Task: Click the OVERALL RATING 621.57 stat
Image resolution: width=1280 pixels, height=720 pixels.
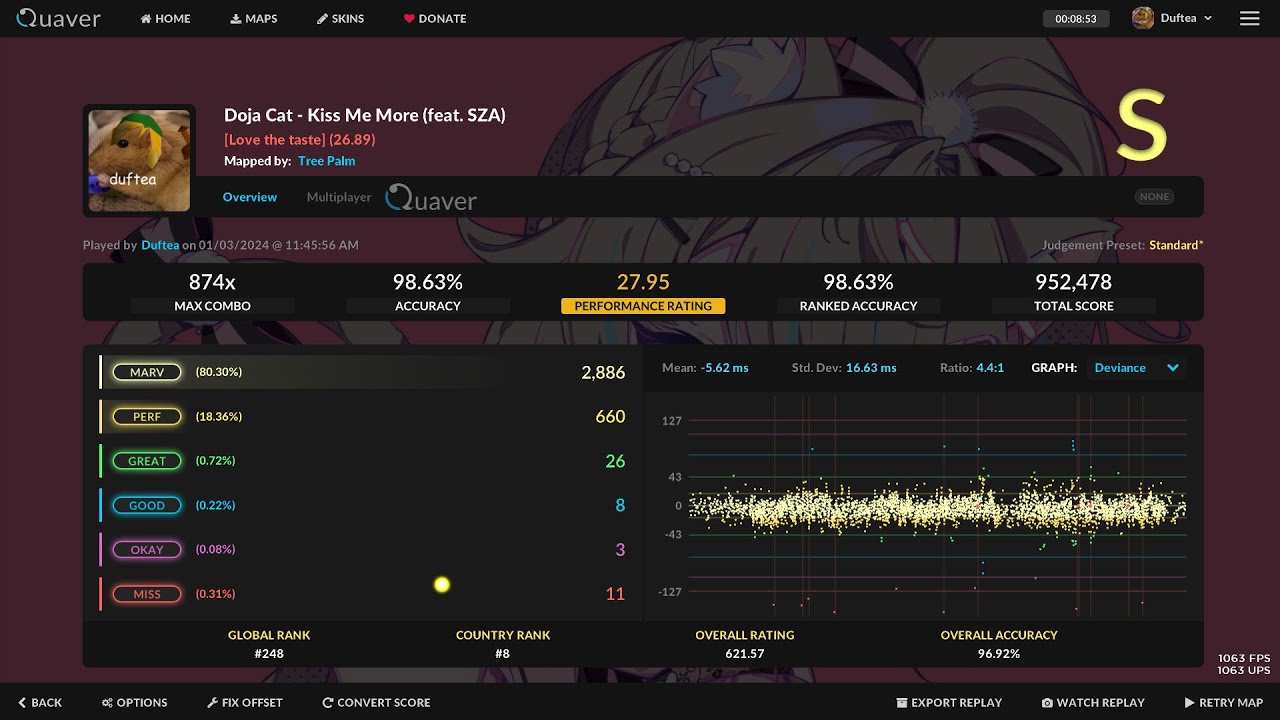Action: [745, 644]
